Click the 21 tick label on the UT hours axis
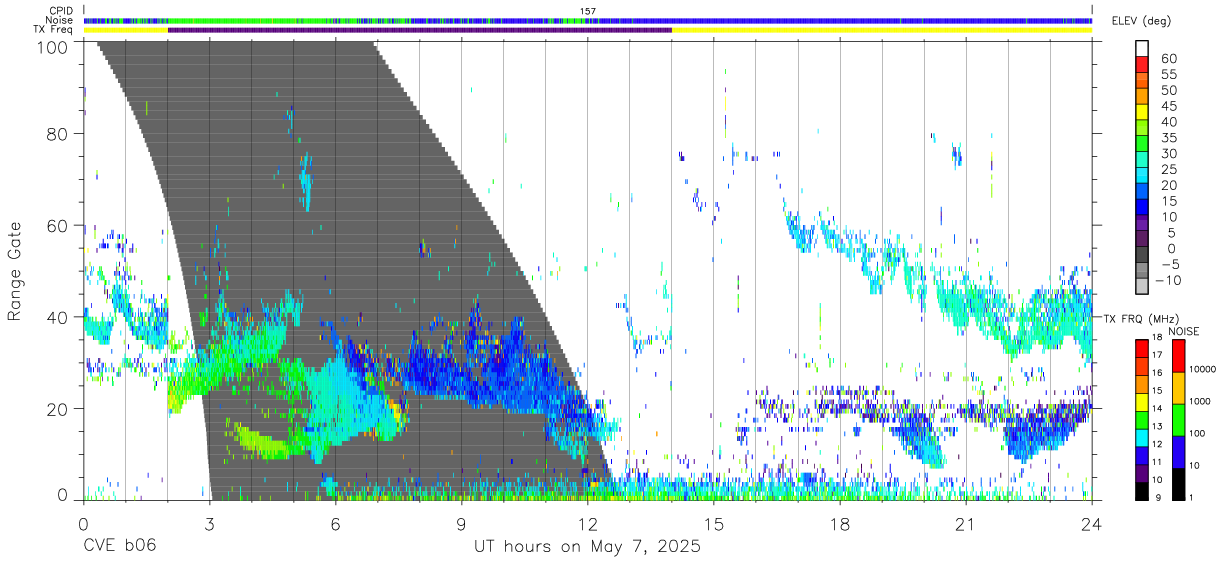The height and width of the screenshot is (567, 1228). coord(966,523)
